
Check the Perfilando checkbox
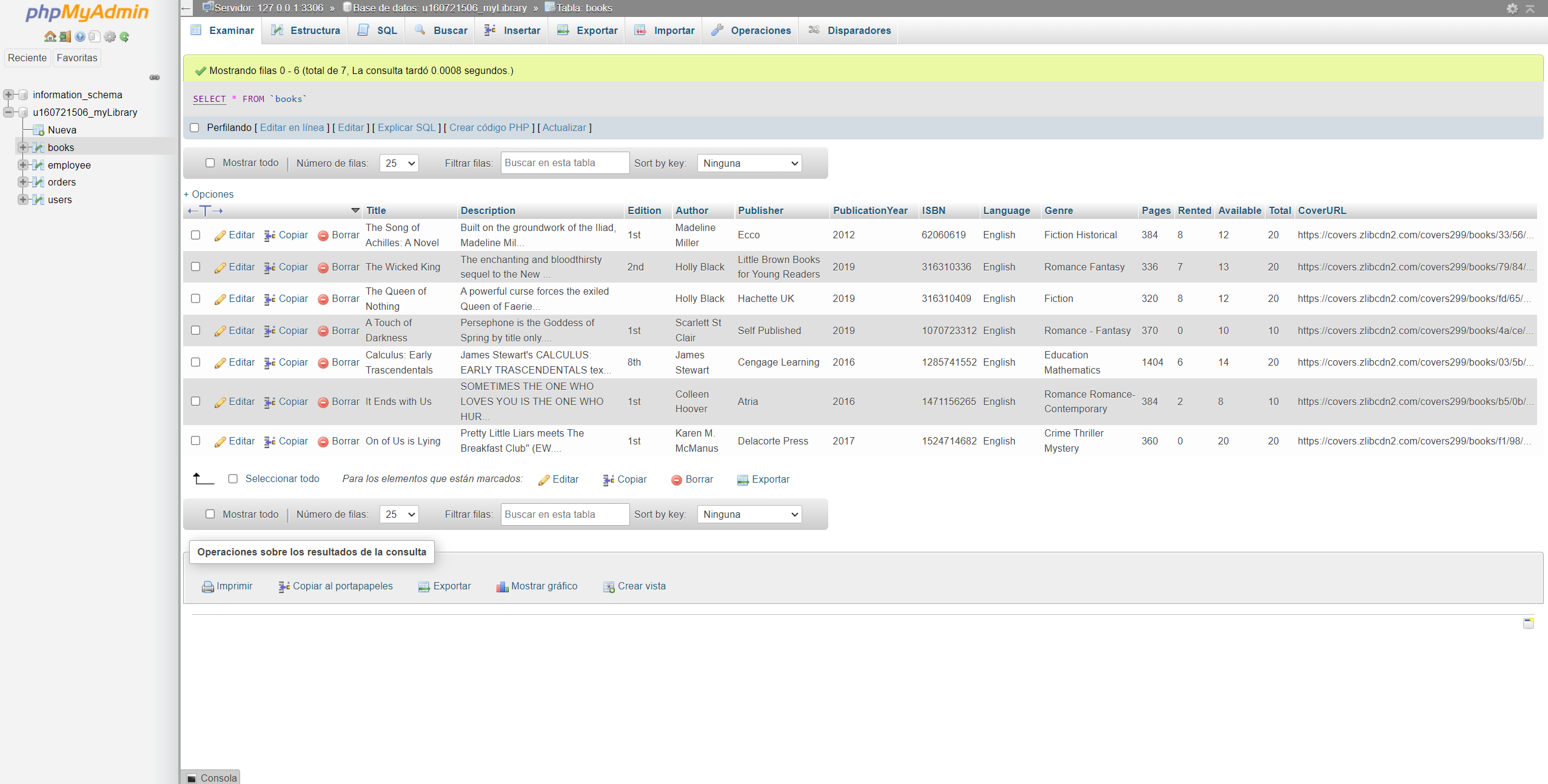pyautogui.click(x=195, y=127)
